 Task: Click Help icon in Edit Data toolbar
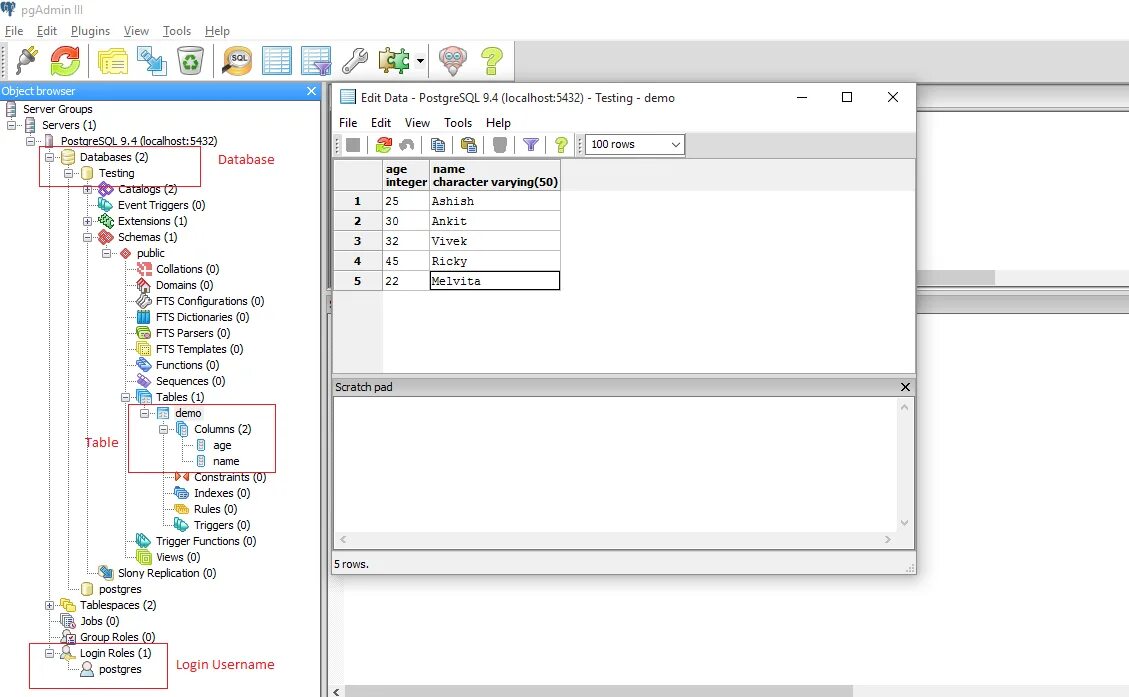(561, 145)
